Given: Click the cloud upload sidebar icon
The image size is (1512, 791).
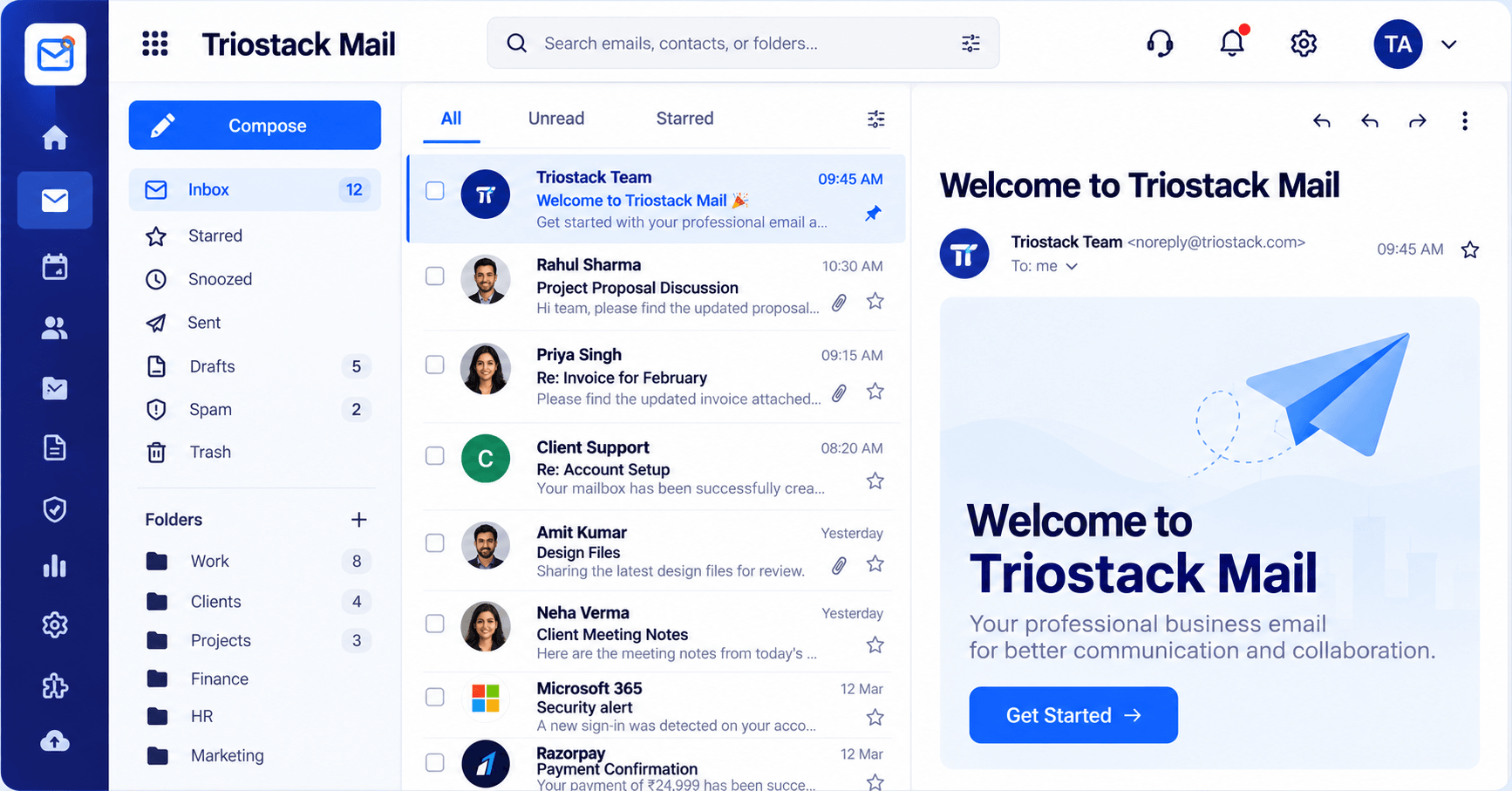Looking at the screenshot, I should [x=55, y=741].
